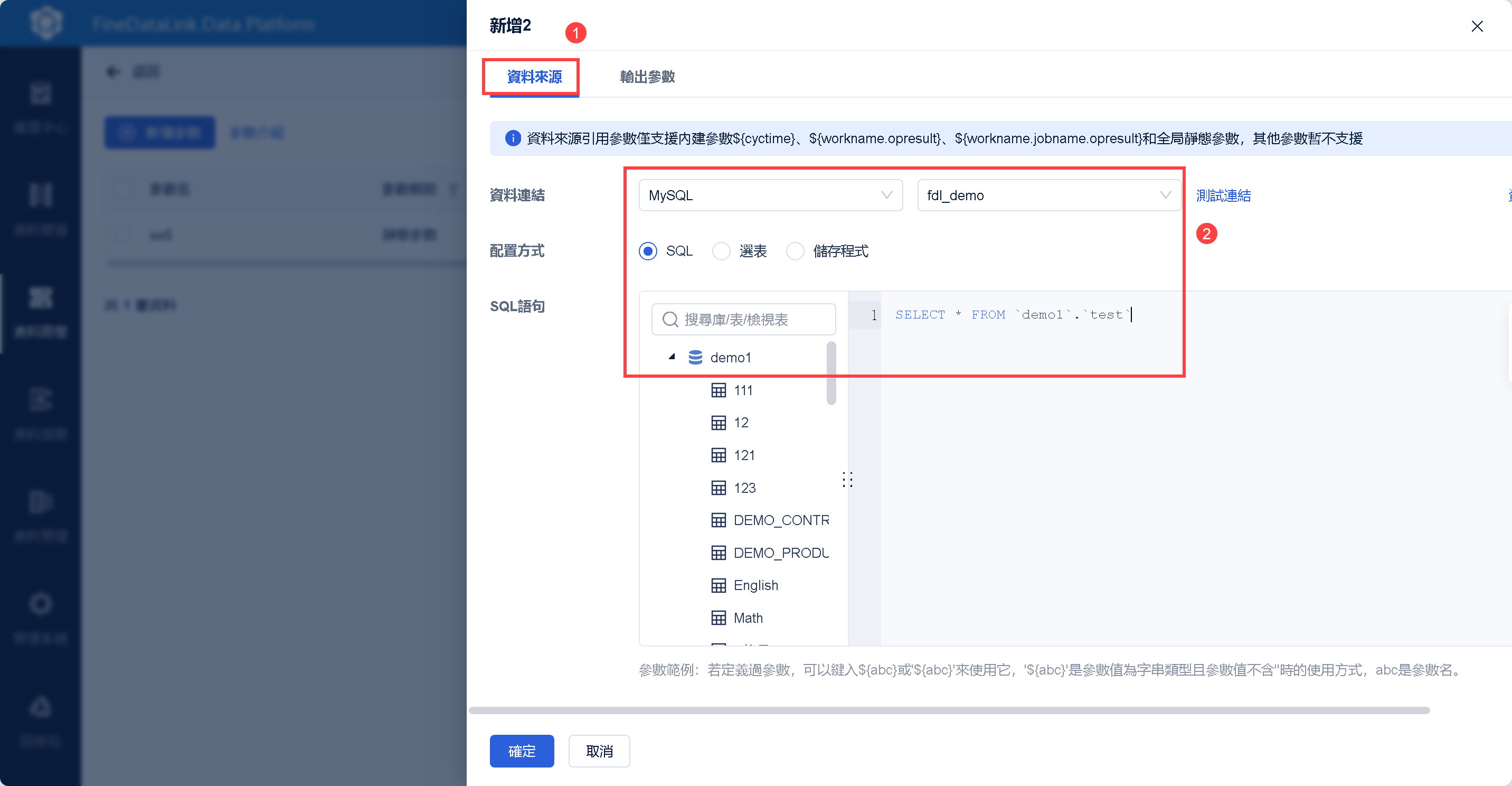Click table icon beside English

pos(719,585)
